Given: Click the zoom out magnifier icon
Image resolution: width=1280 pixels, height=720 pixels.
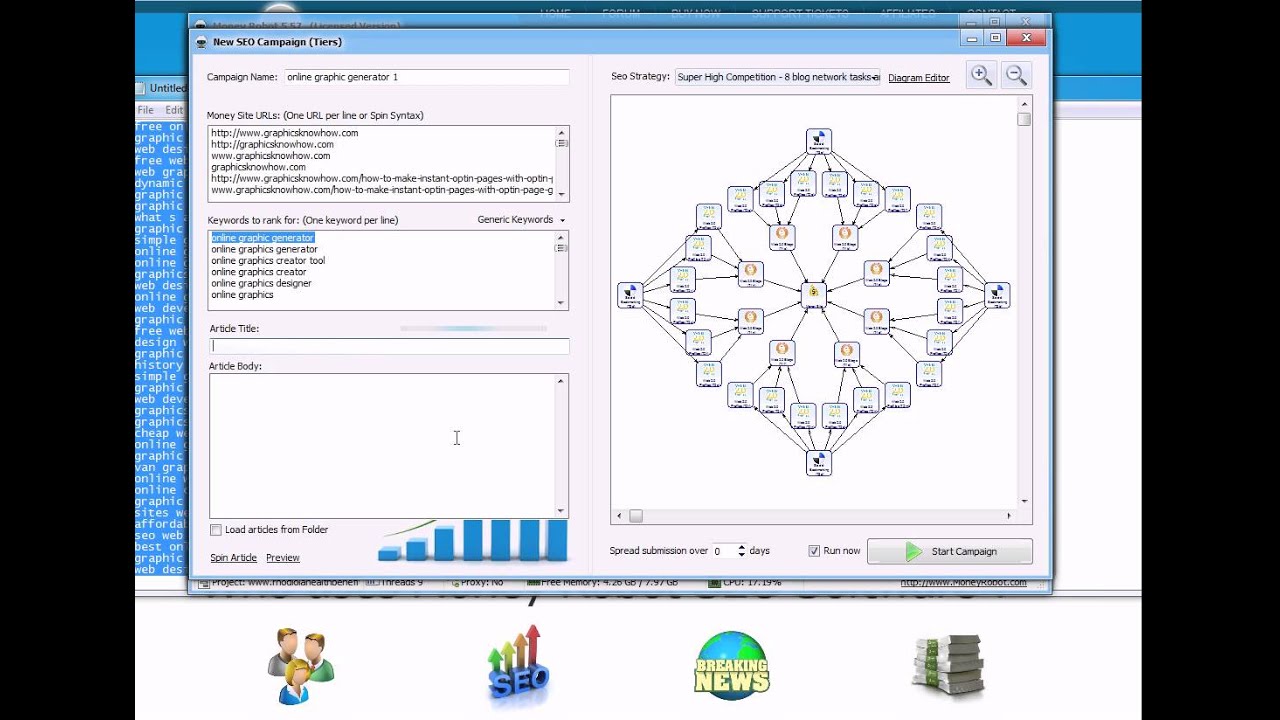Looking at the screenshot, I should [1015, 76].
